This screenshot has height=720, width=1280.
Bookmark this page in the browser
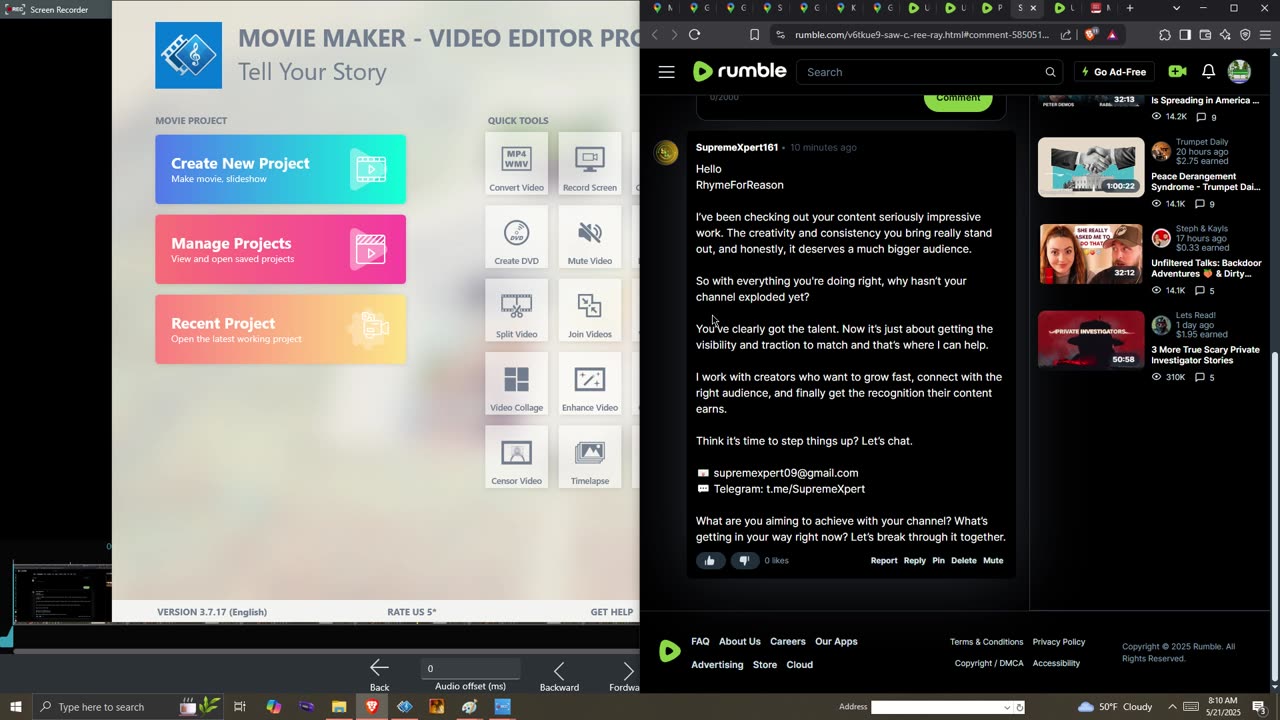point(754,34)
